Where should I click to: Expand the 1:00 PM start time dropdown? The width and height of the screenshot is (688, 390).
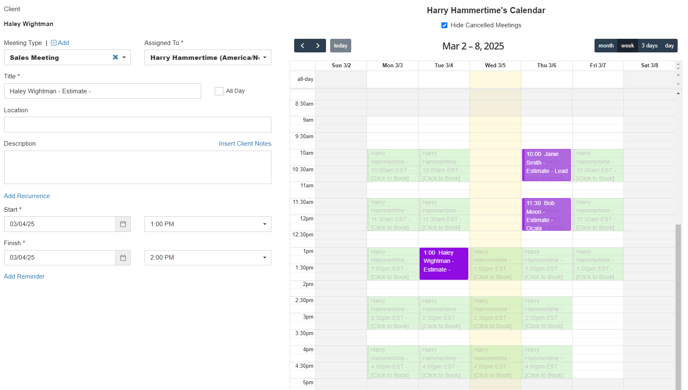coord(208,224)
